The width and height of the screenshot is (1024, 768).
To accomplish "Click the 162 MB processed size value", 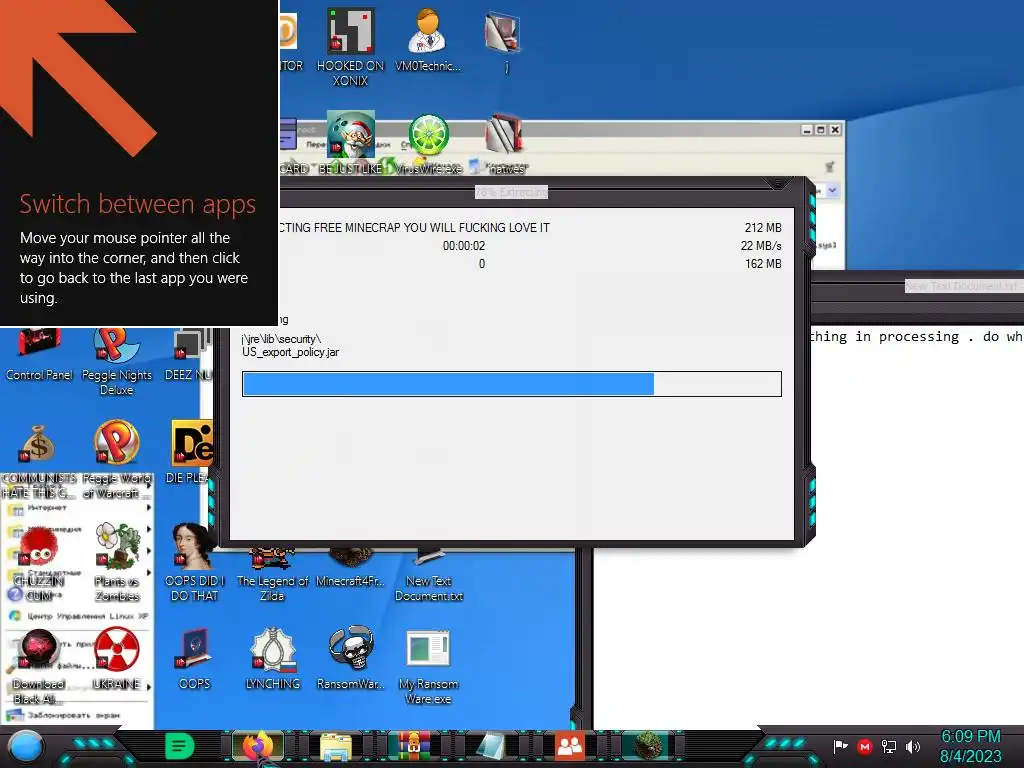I will (x=763, y=264).
